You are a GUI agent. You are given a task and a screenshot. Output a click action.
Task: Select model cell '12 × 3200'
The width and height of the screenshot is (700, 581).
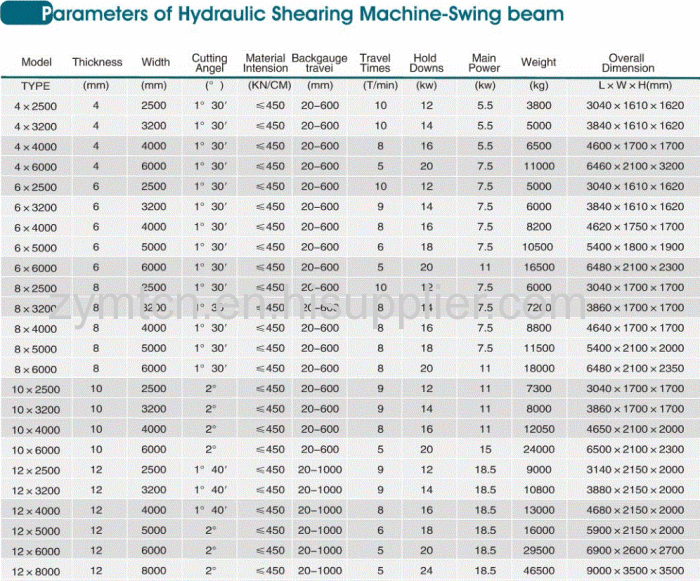(36, 491)
